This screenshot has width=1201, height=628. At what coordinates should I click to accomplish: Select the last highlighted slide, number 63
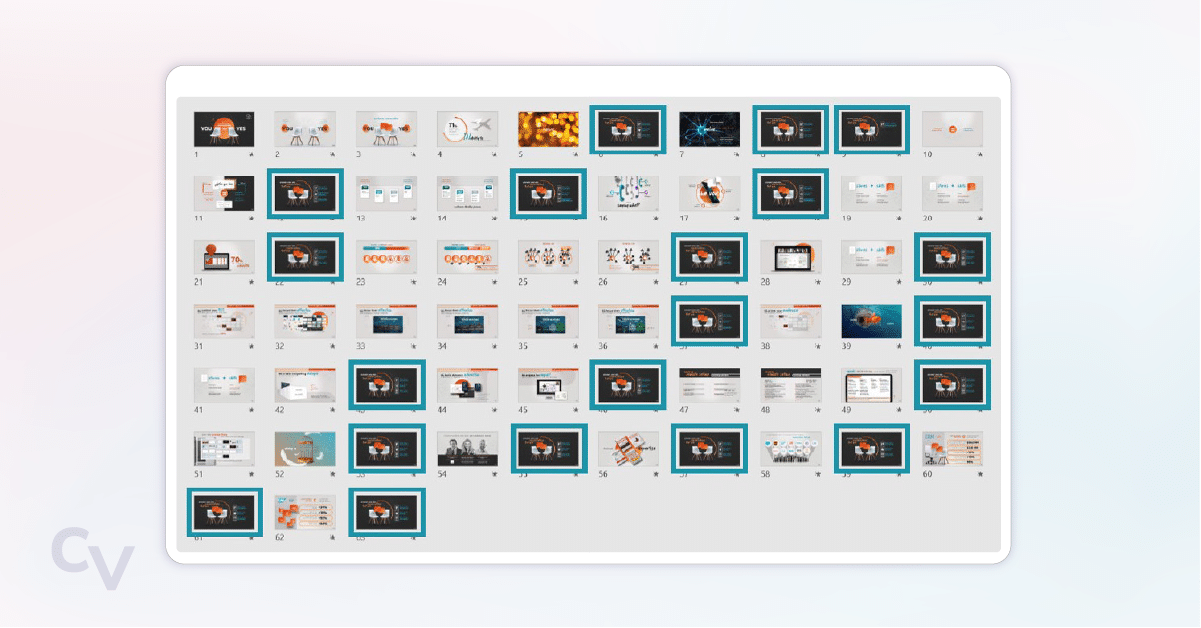click(386, 512)
